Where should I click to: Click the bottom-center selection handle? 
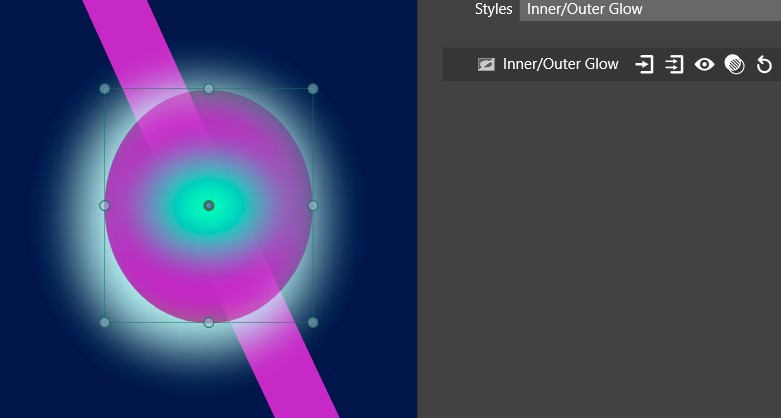[x=209, y=322]
